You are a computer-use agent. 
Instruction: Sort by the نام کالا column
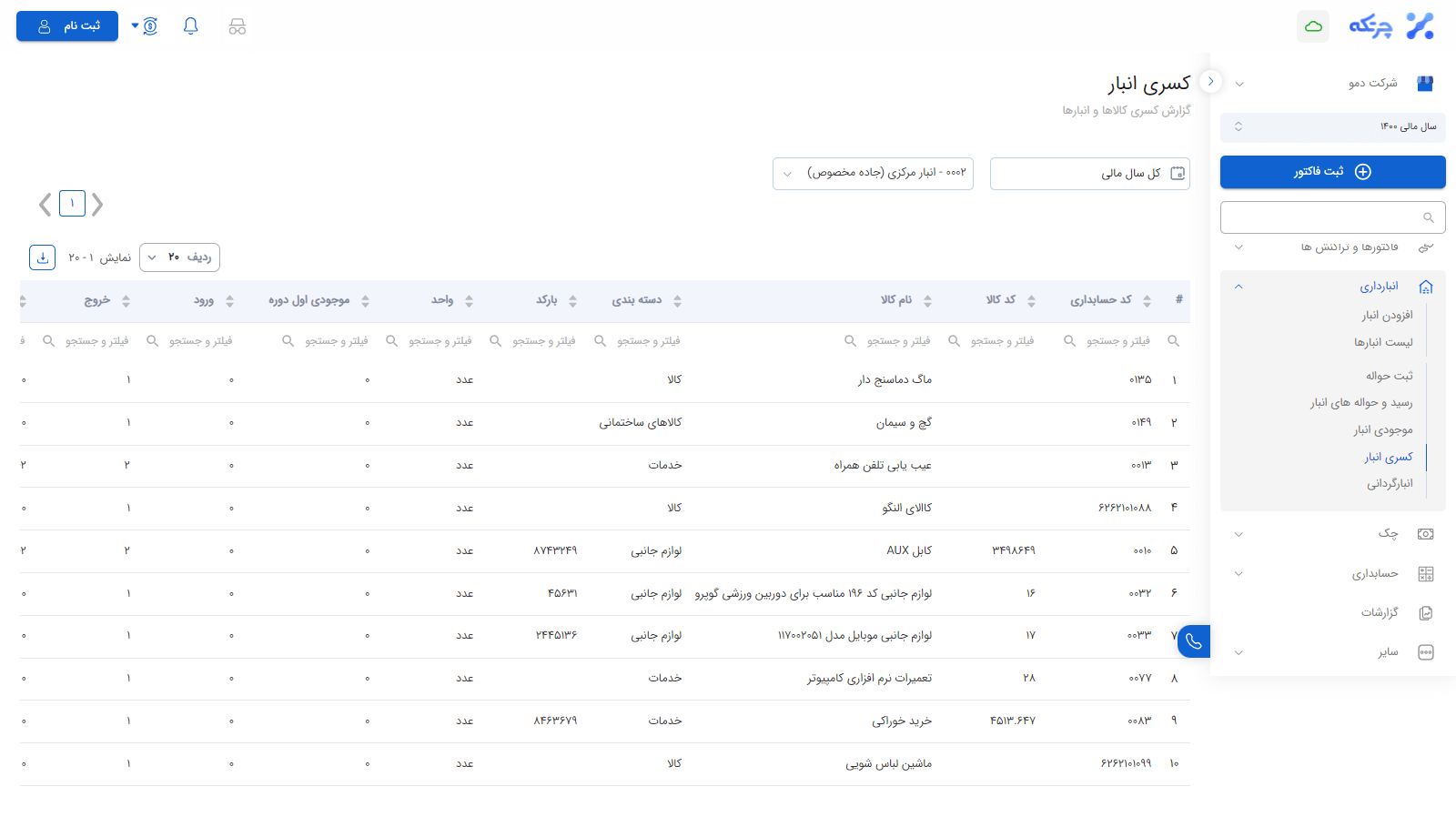click(x=927, y=301)
